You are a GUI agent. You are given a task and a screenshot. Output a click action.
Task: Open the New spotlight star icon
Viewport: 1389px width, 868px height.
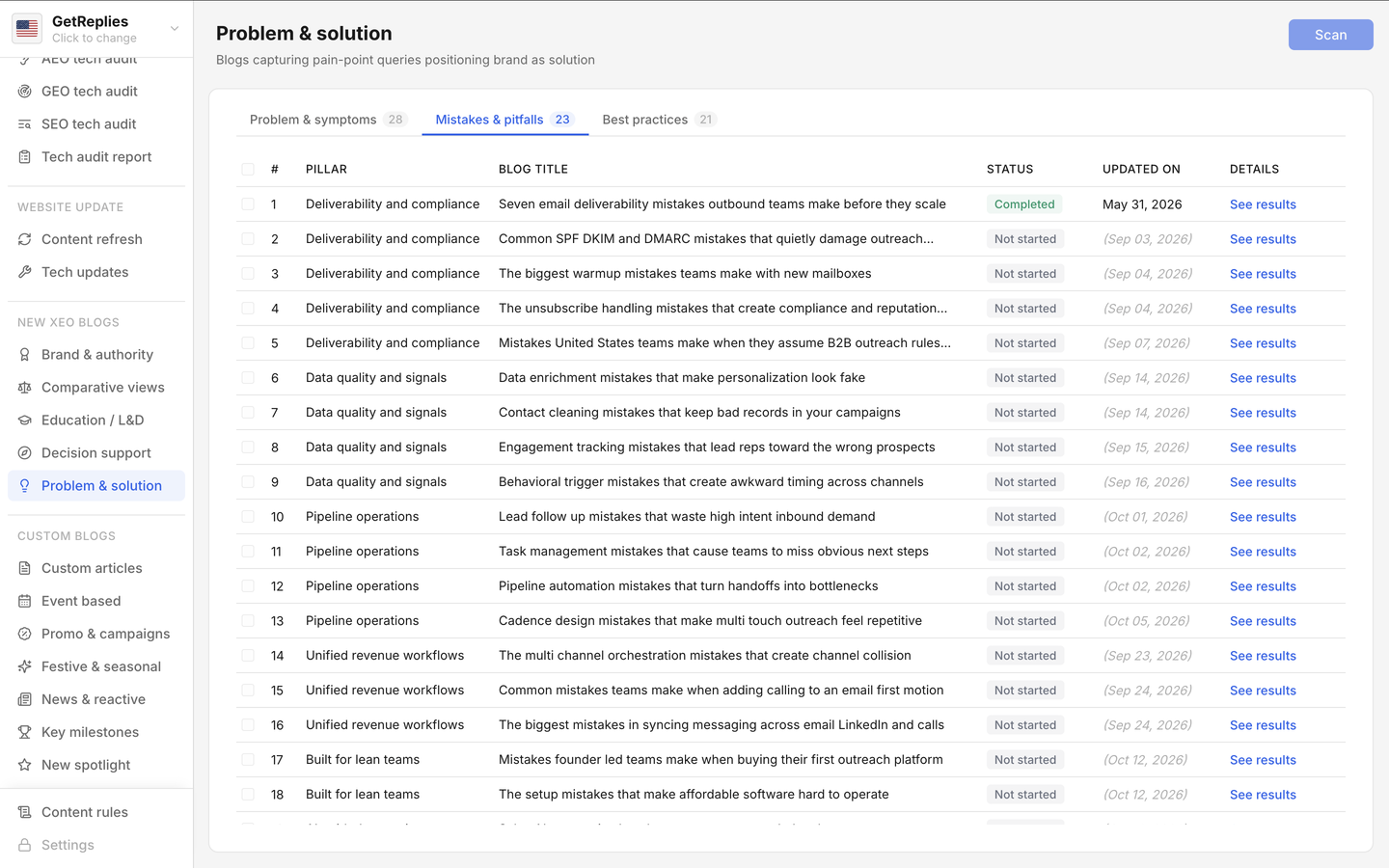point(25,765)
